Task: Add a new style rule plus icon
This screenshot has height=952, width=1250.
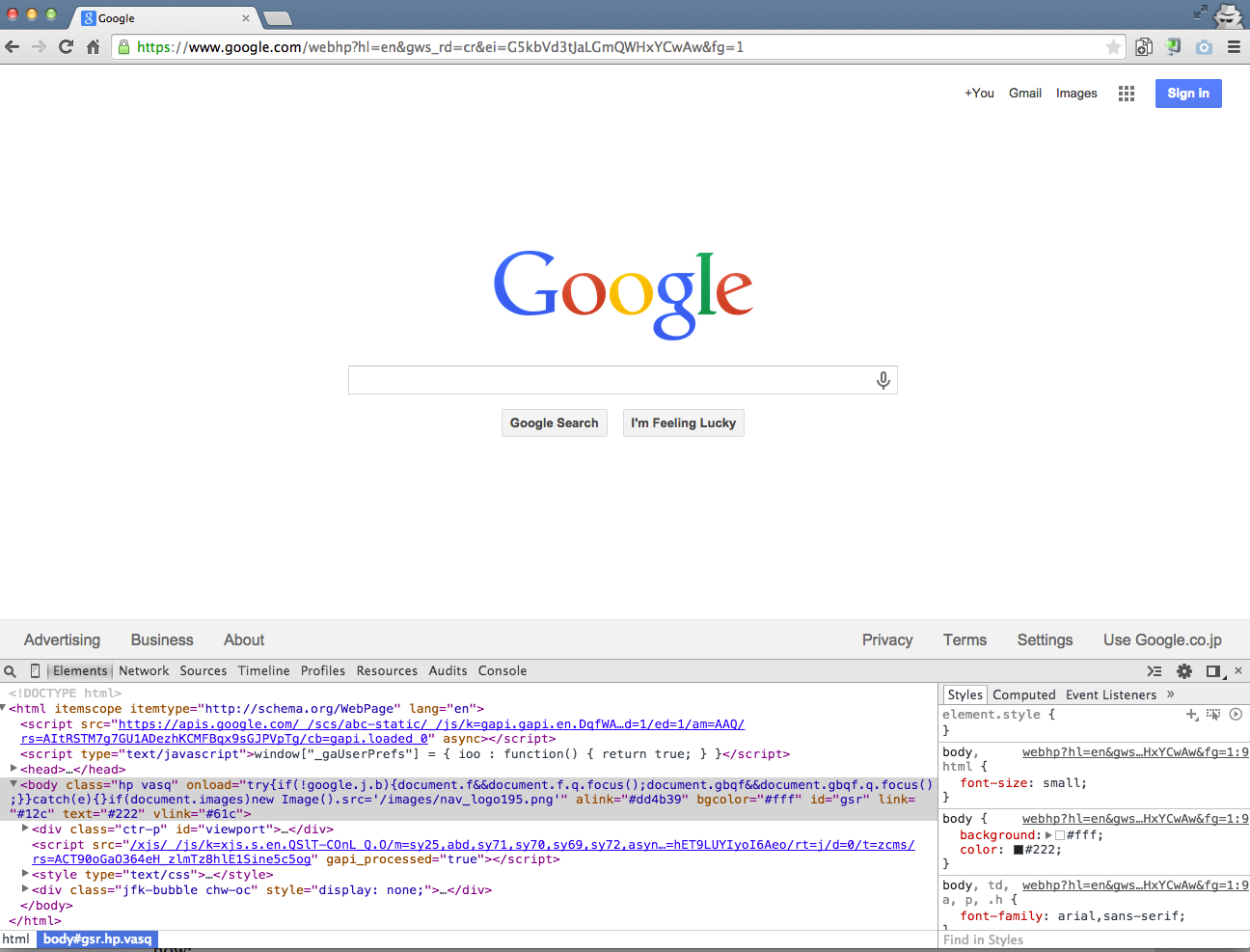Action: [x=1192, y=715]
